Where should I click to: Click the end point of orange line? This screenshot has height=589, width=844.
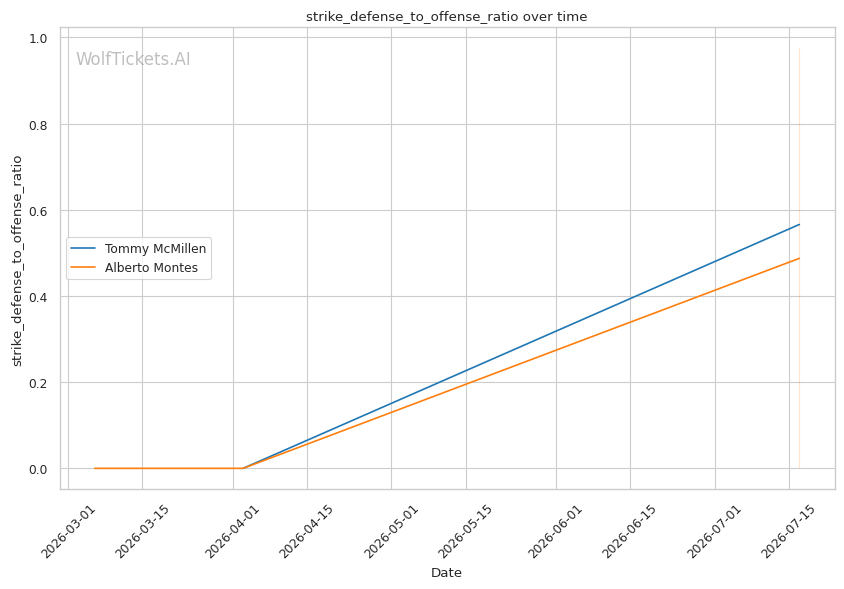click(799, 258)
